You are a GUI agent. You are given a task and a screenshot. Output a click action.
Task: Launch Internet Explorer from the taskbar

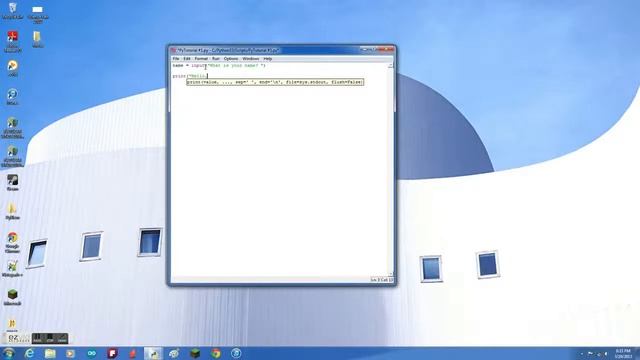pyautogui.click(x=29, y=353)
